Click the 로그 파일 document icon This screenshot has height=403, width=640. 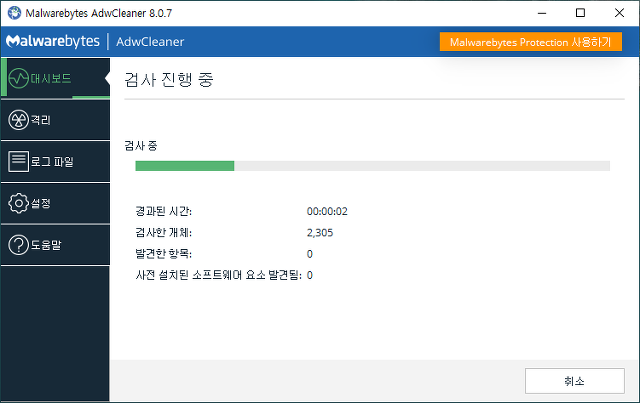point(18,161)
